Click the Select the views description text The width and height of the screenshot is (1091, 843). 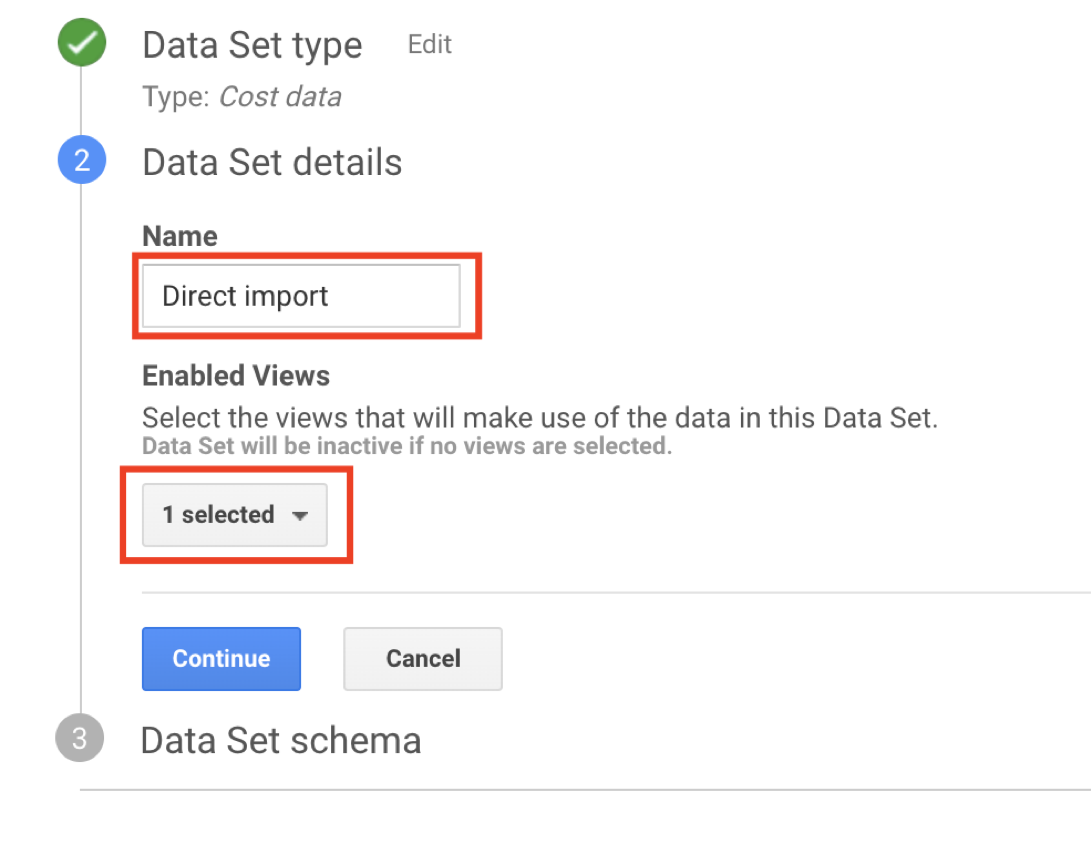click(x=540, y=418)
